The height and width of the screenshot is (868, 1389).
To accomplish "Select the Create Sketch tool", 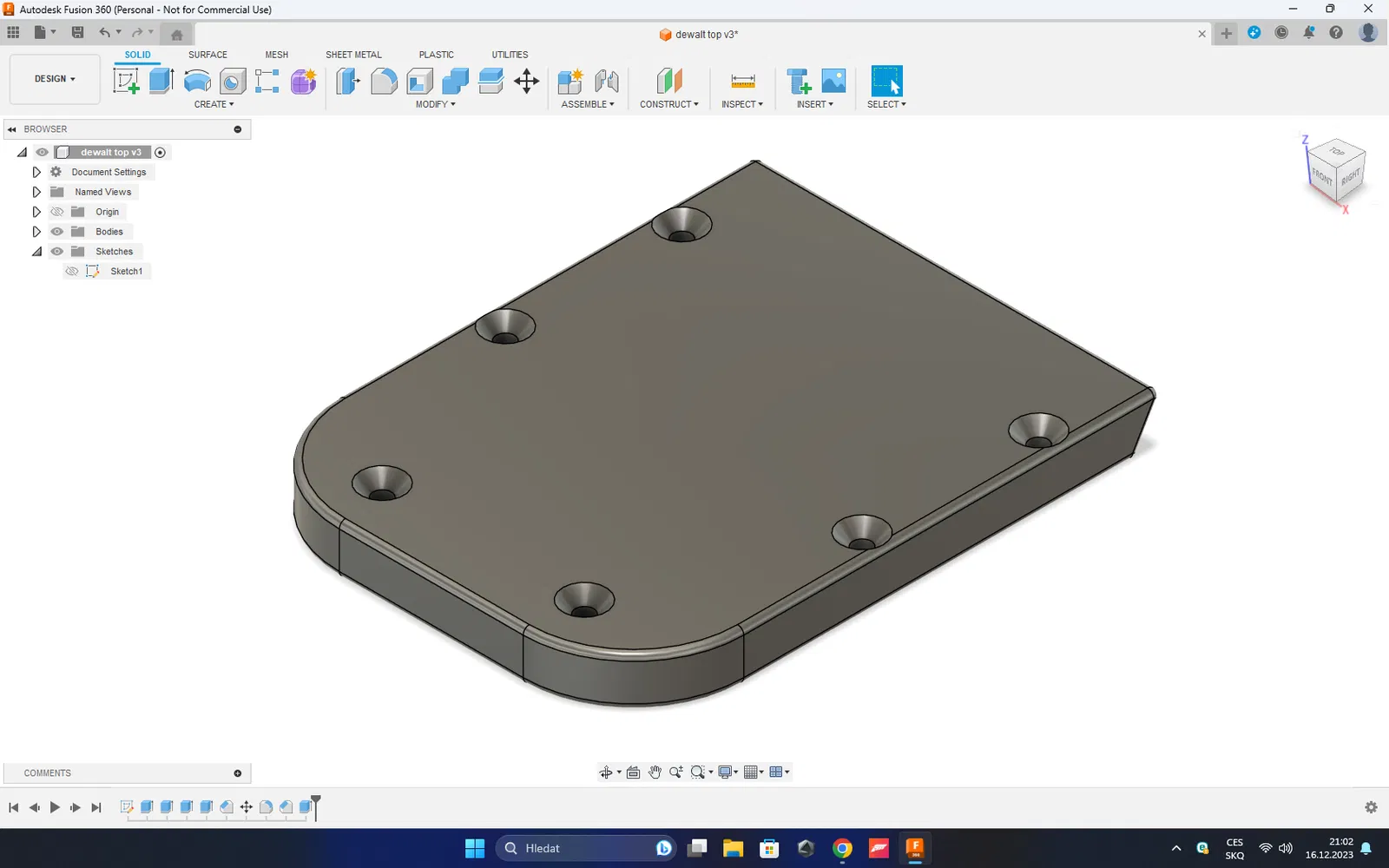I will (x=126, y=82).
